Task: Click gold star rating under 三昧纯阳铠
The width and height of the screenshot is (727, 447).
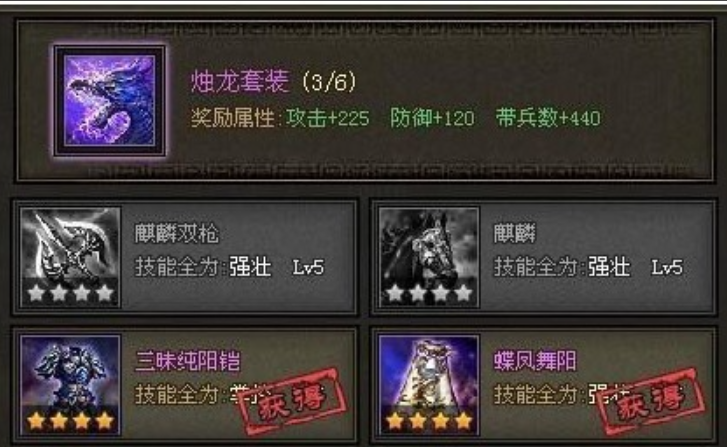Action: pos(70,421)
